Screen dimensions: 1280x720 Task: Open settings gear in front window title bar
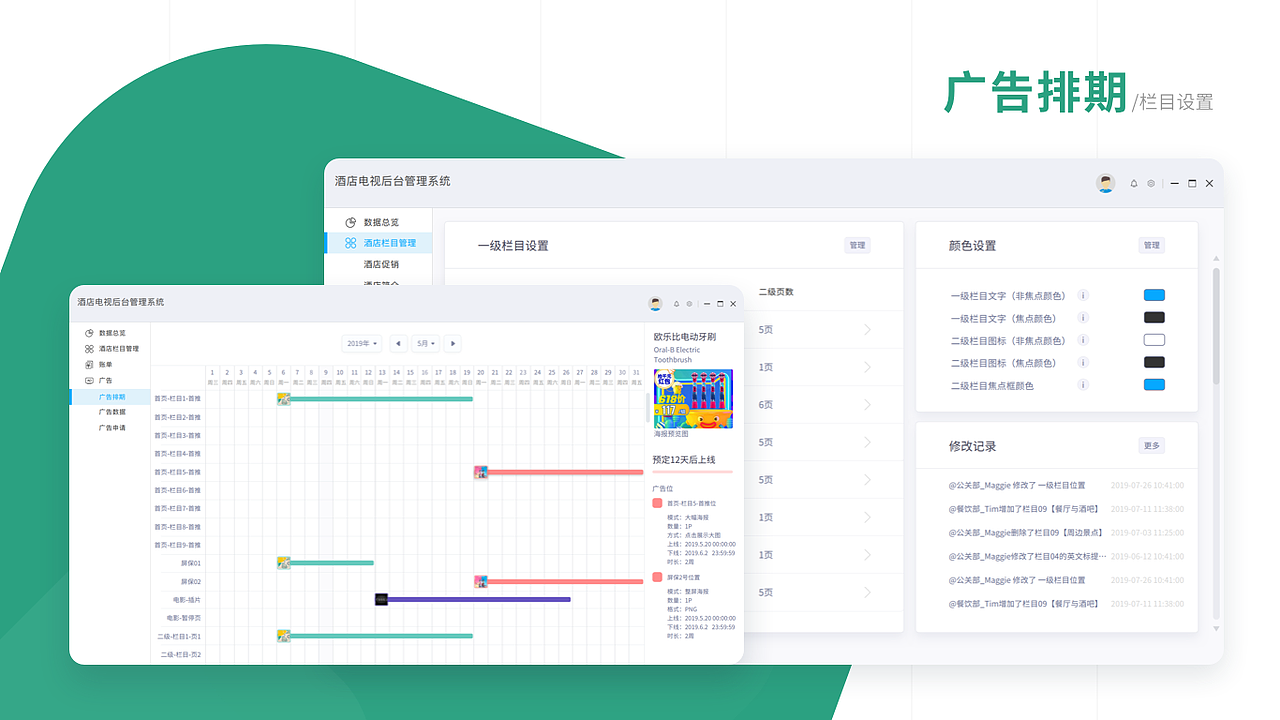pos(689,304)
